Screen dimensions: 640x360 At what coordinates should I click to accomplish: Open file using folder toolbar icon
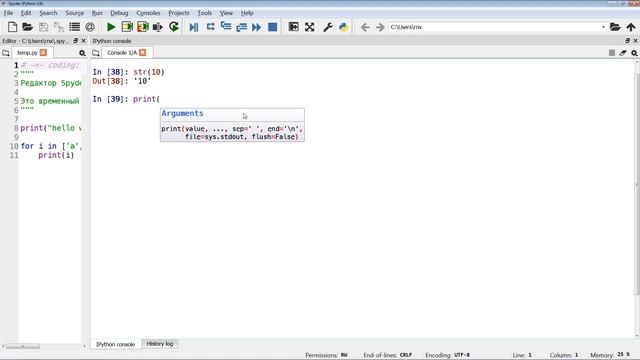27,27
